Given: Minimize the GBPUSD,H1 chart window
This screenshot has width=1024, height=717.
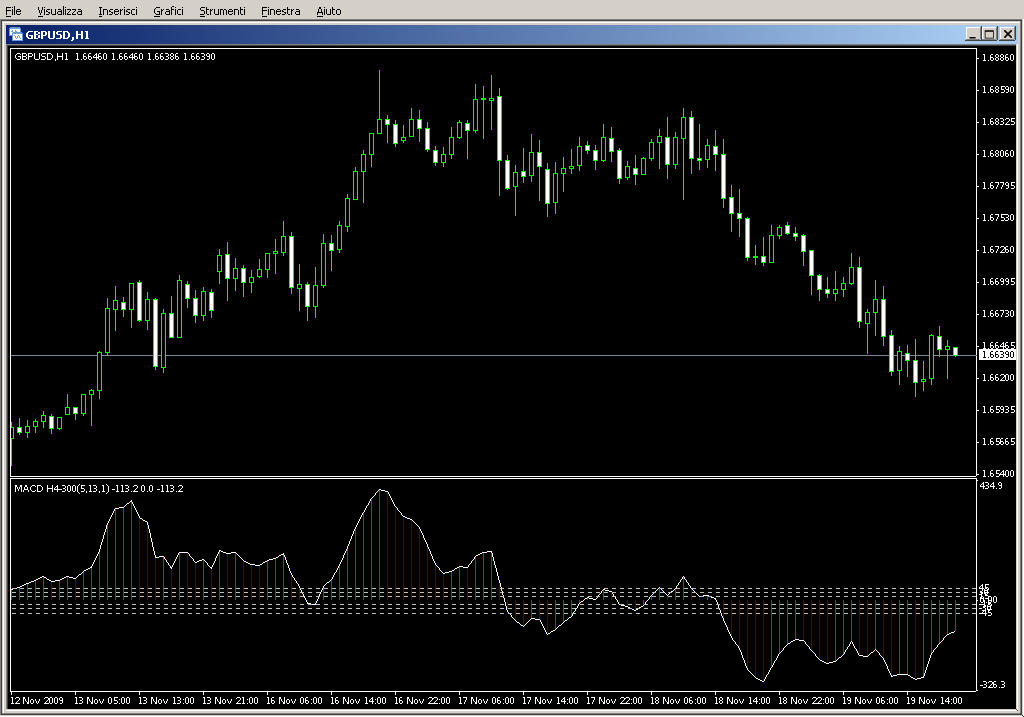Looking at the screenshot, I should [x=973, y=34].
